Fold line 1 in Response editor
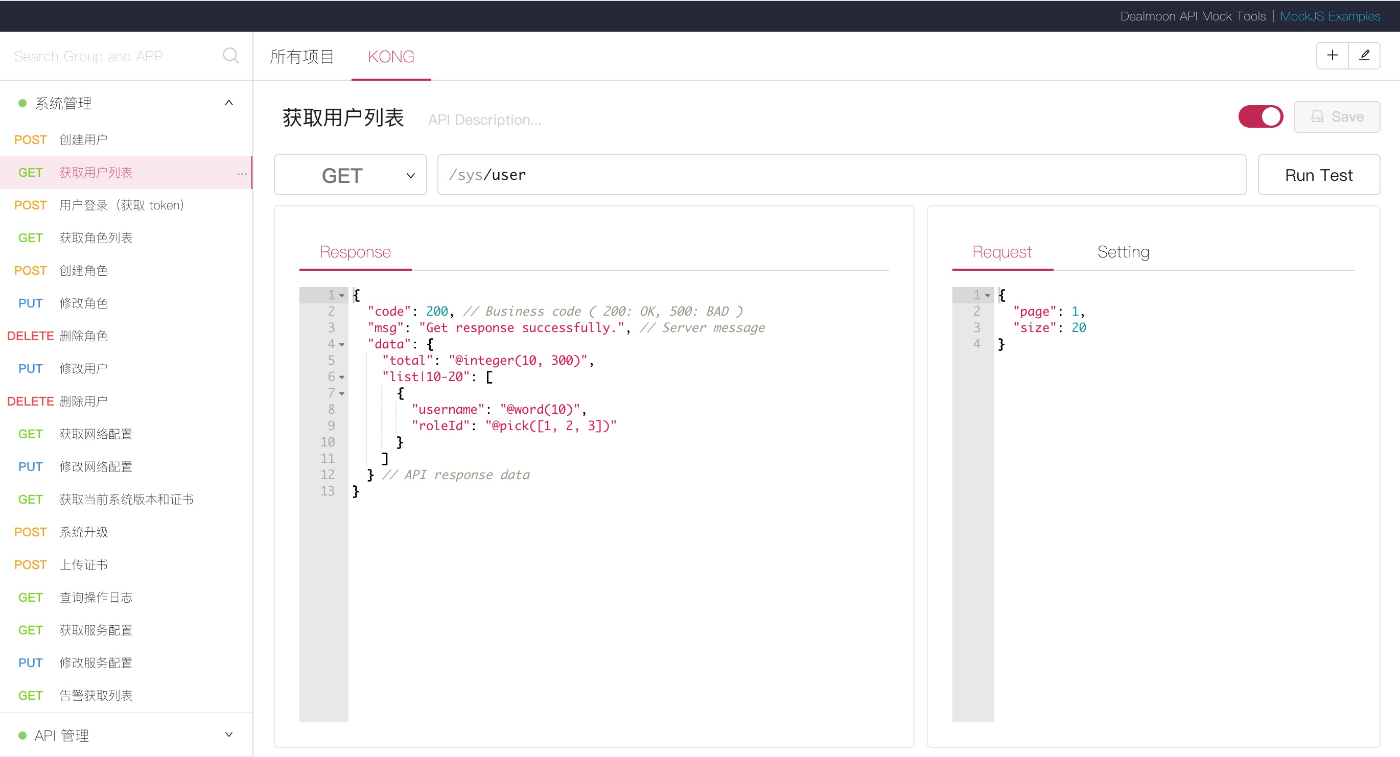Viewport: 1400px width, 757px height. point(342,296)
